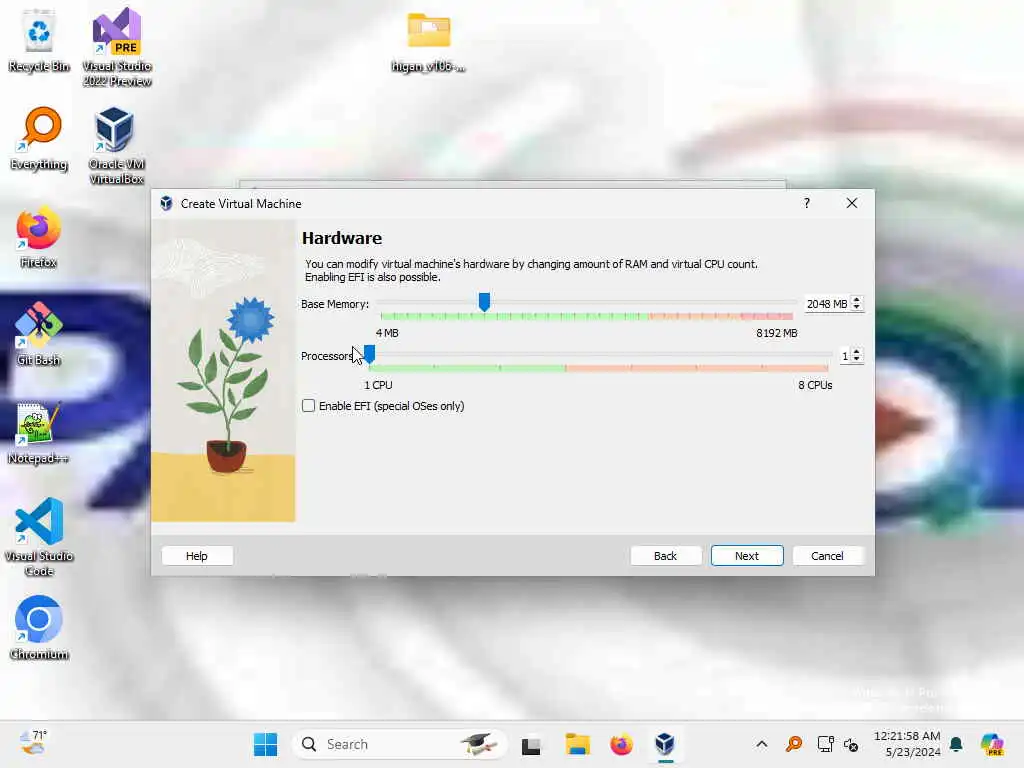Click the taskbar Search box

398,744
